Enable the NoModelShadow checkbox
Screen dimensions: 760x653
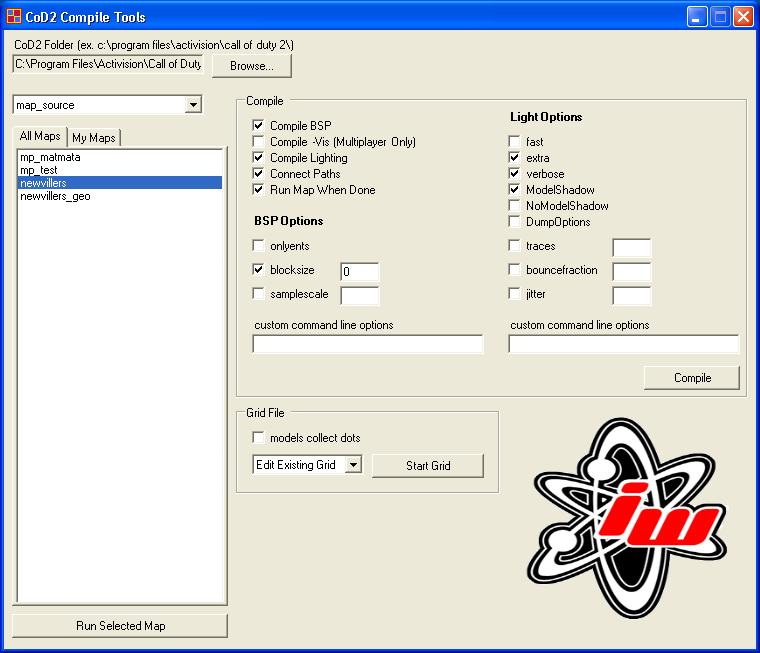(514, 206)
